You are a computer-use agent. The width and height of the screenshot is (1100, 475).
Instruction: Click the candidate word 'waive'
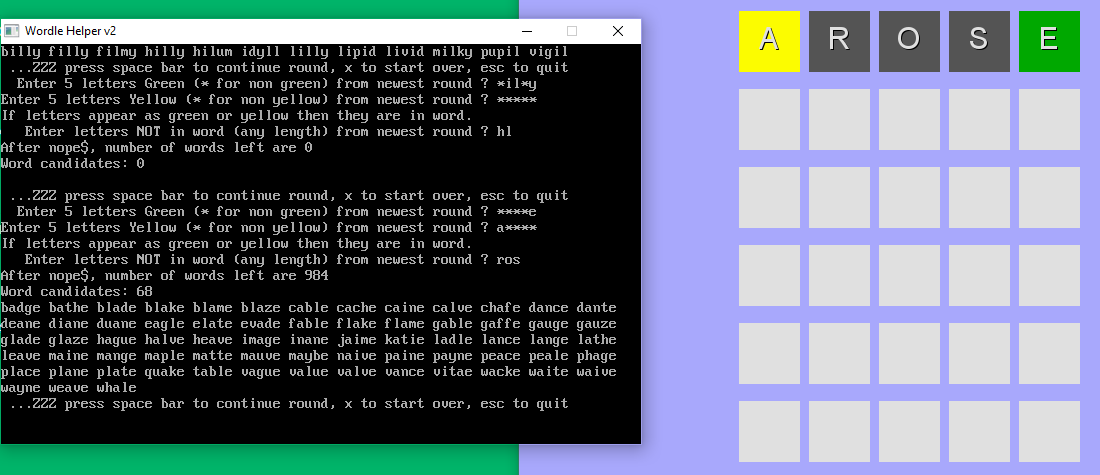pyautogui.click(x=596, y=372)
